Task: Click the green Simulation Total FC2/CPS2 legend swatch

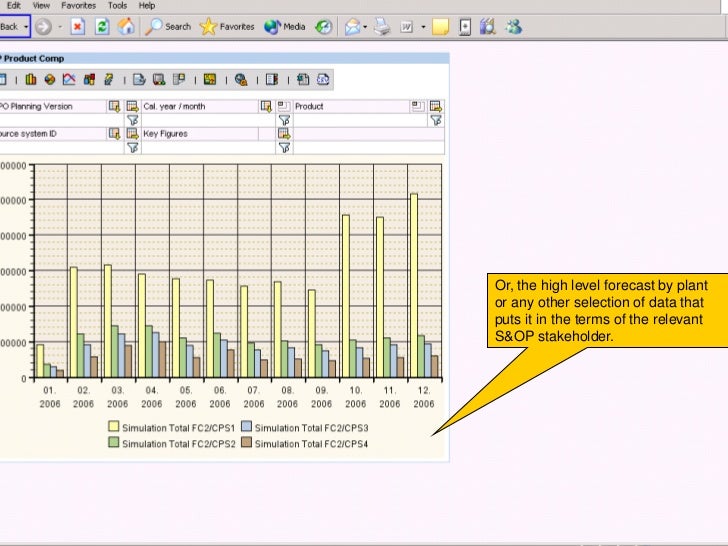Action: (x=113, y=442)
